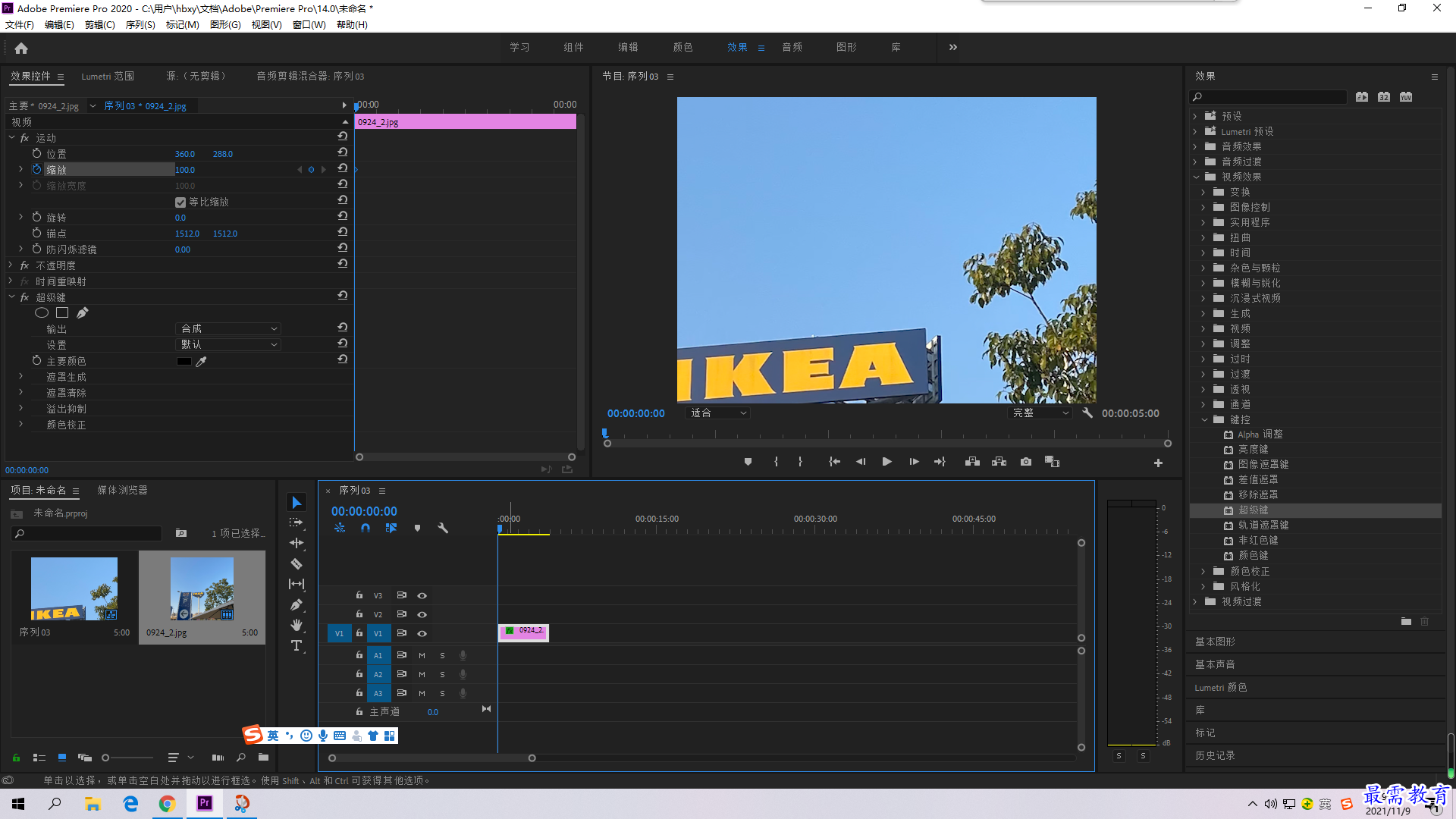Show more workspaces chevron
This screenshot has height=819, width=1456.
tap(953, 47)
